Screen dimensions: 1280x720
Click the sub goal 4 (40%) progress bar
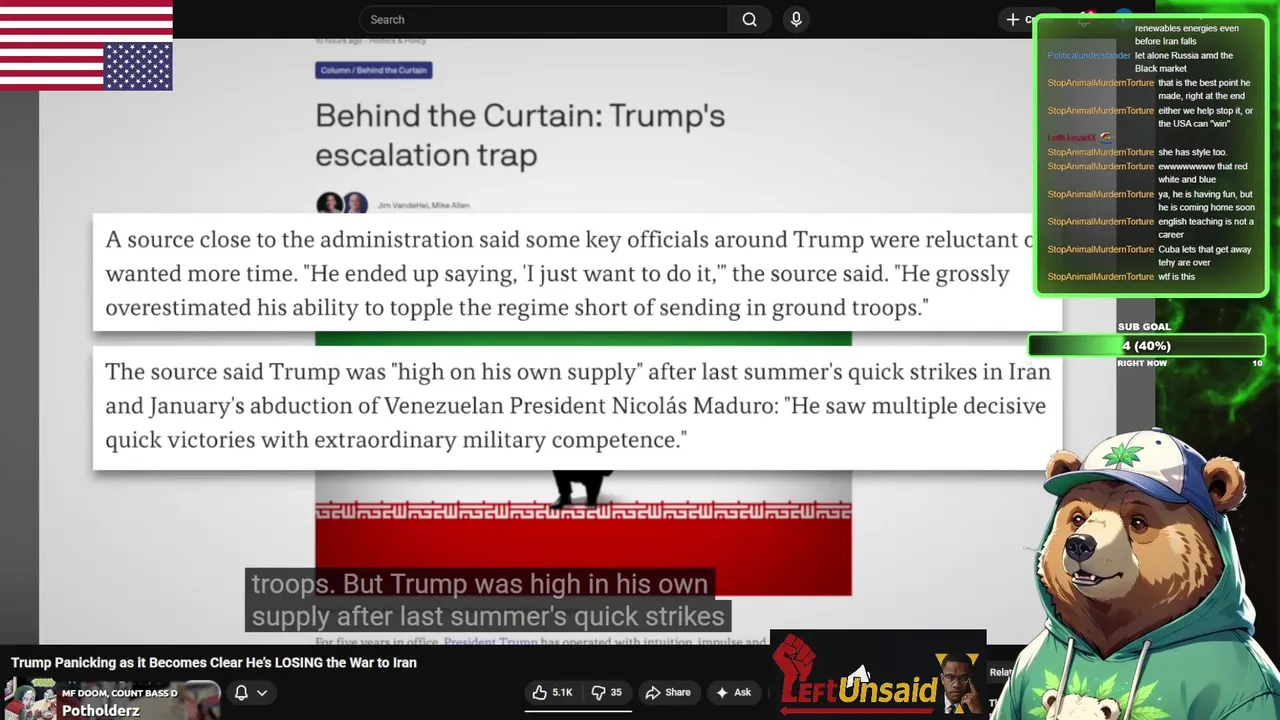click(1146, 345)
